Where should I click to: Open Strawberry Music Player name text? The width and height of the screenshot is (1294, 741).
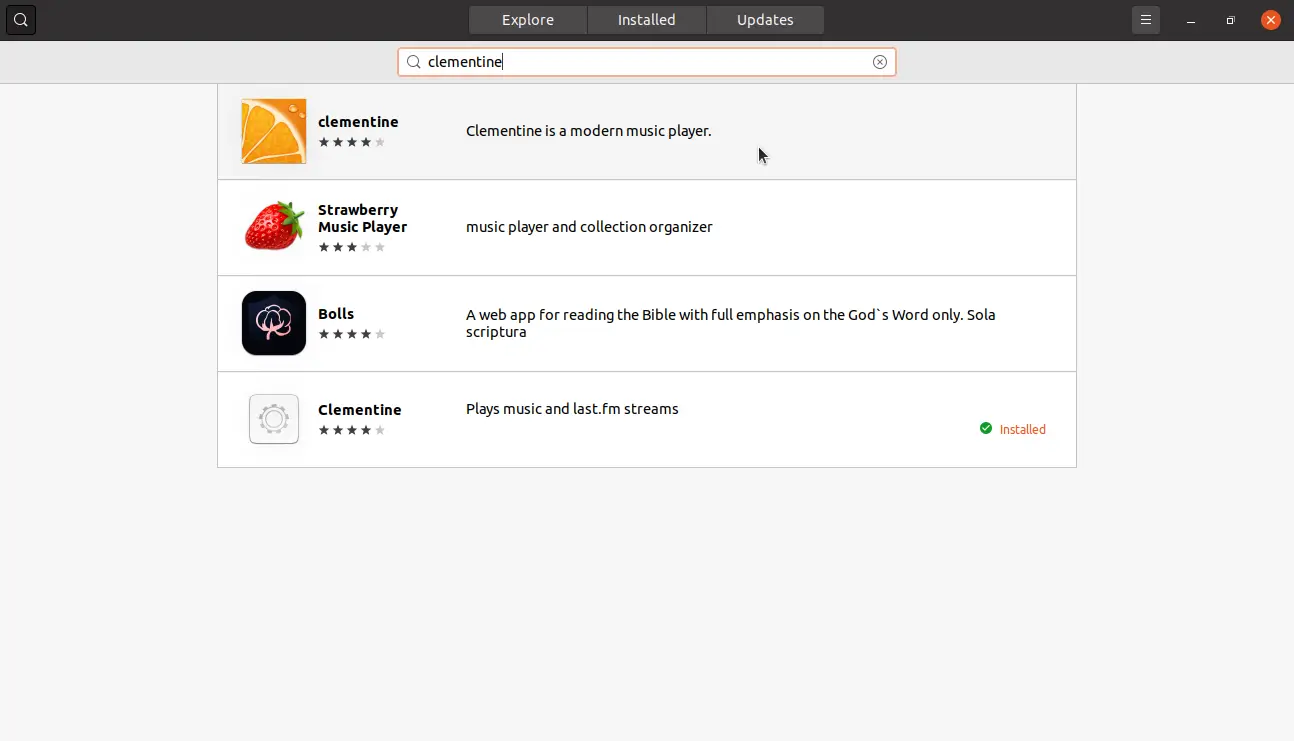pos(362,218)
